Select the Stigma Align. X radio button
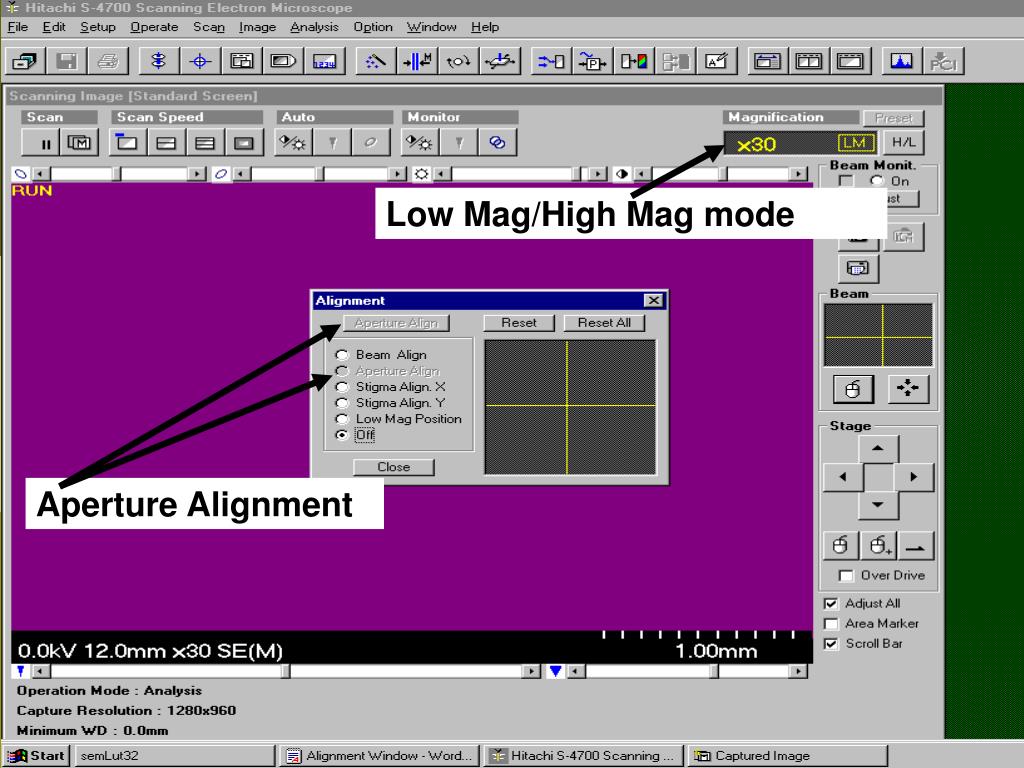Screen dimensions: 1024x768 341,387
